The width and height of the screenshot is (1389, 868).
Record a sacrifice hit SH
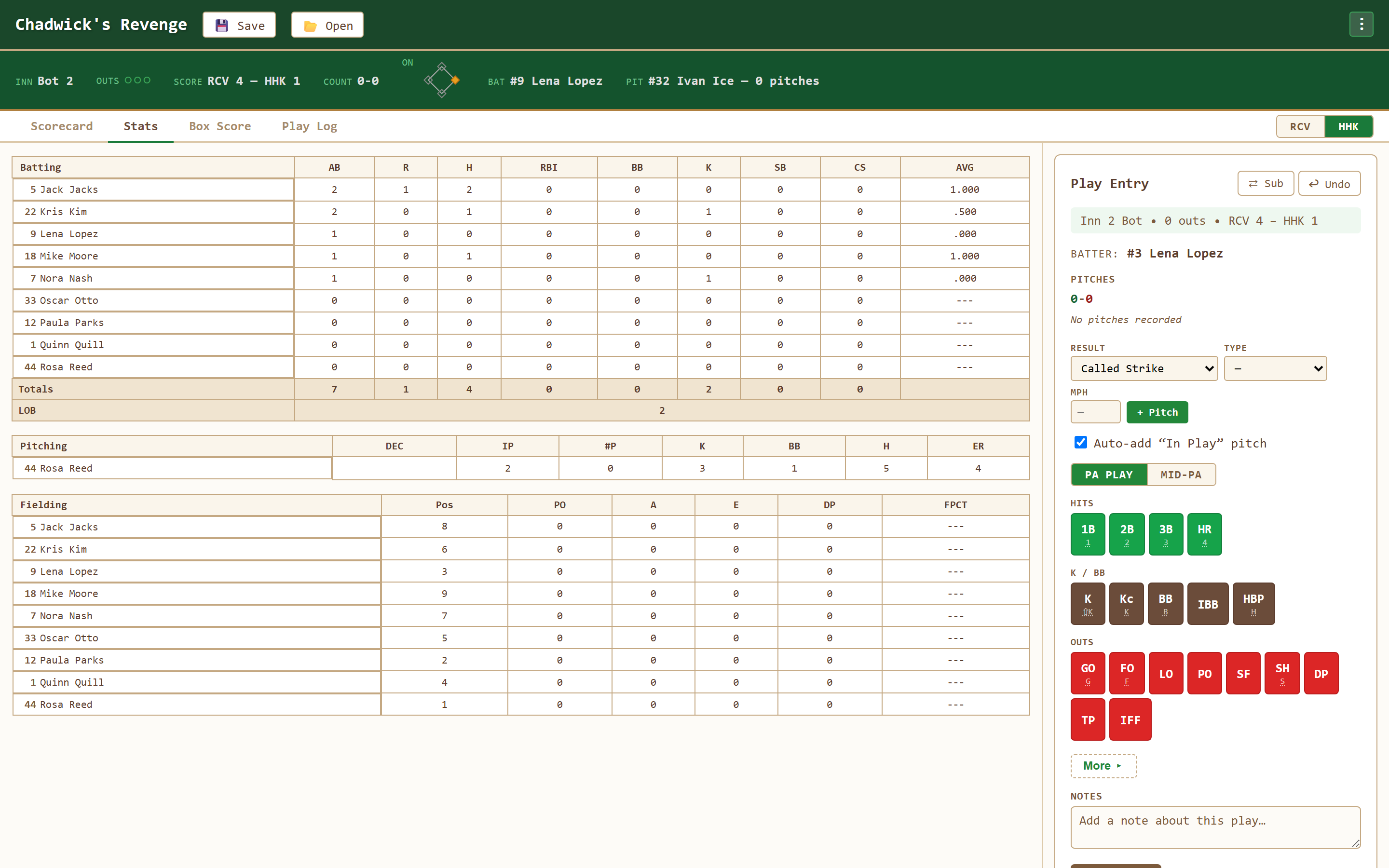click(x=1282, y=673)
